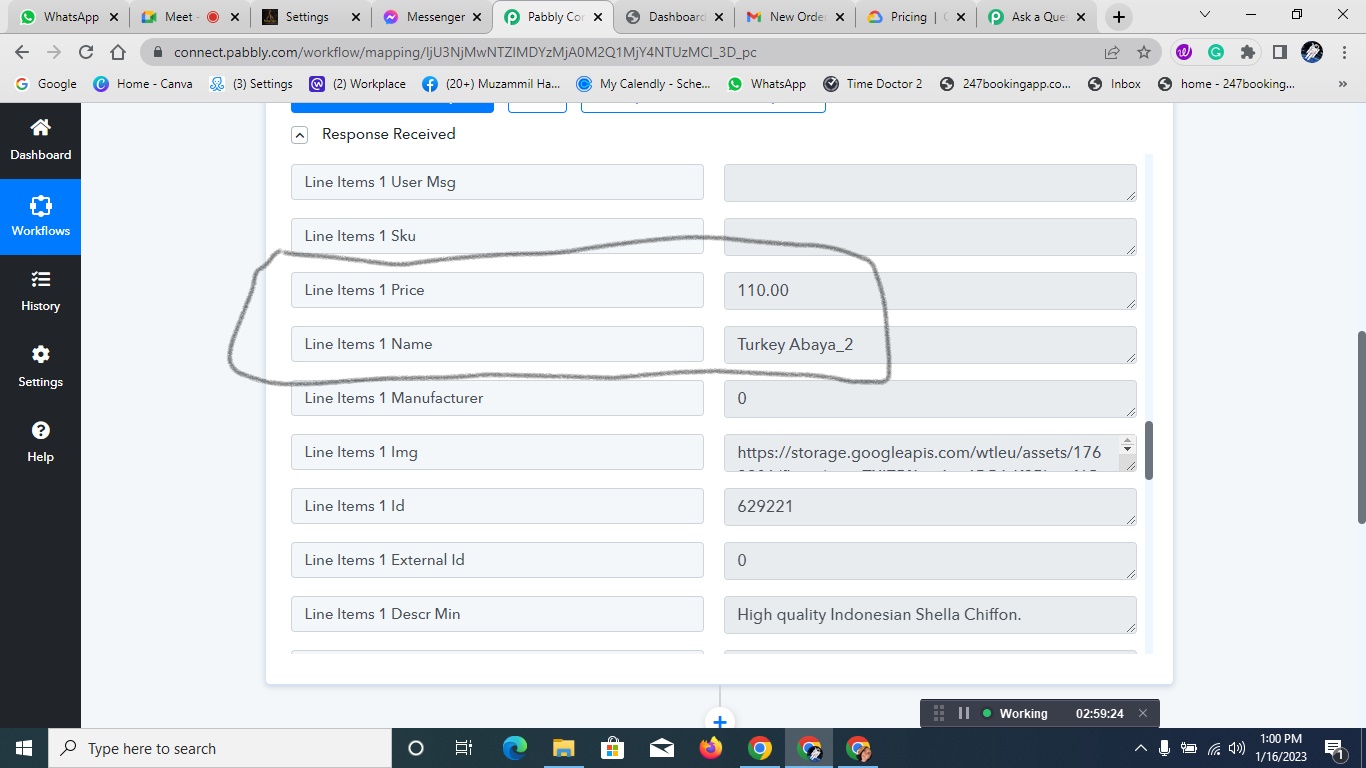The height and width of the screenshot is (768, 1366).
Task: Switch to the New Order Gmail tab
Action: click(x=794, y=17)
